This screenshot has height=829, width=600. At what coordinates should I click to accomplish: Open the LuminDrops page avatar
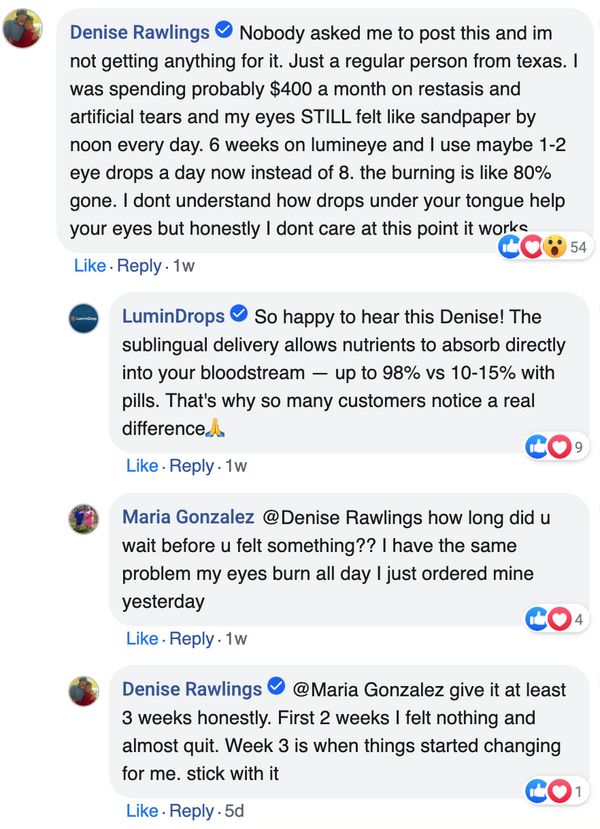84,318
